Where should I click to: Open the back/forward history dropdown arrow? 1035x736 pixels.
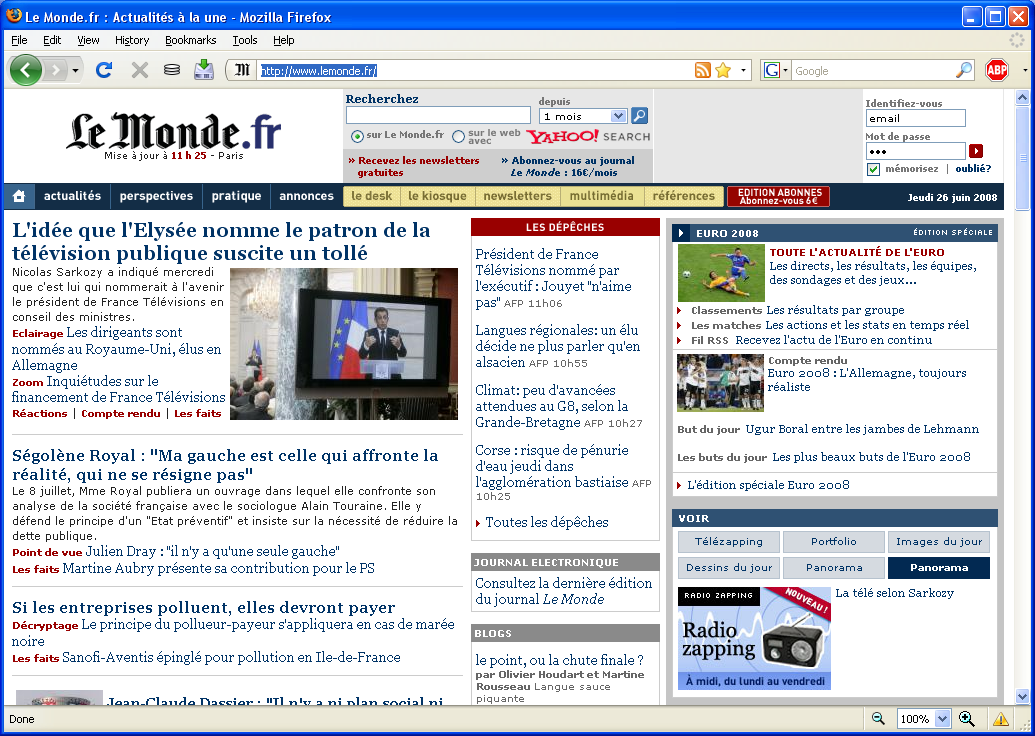pos(75,71)
